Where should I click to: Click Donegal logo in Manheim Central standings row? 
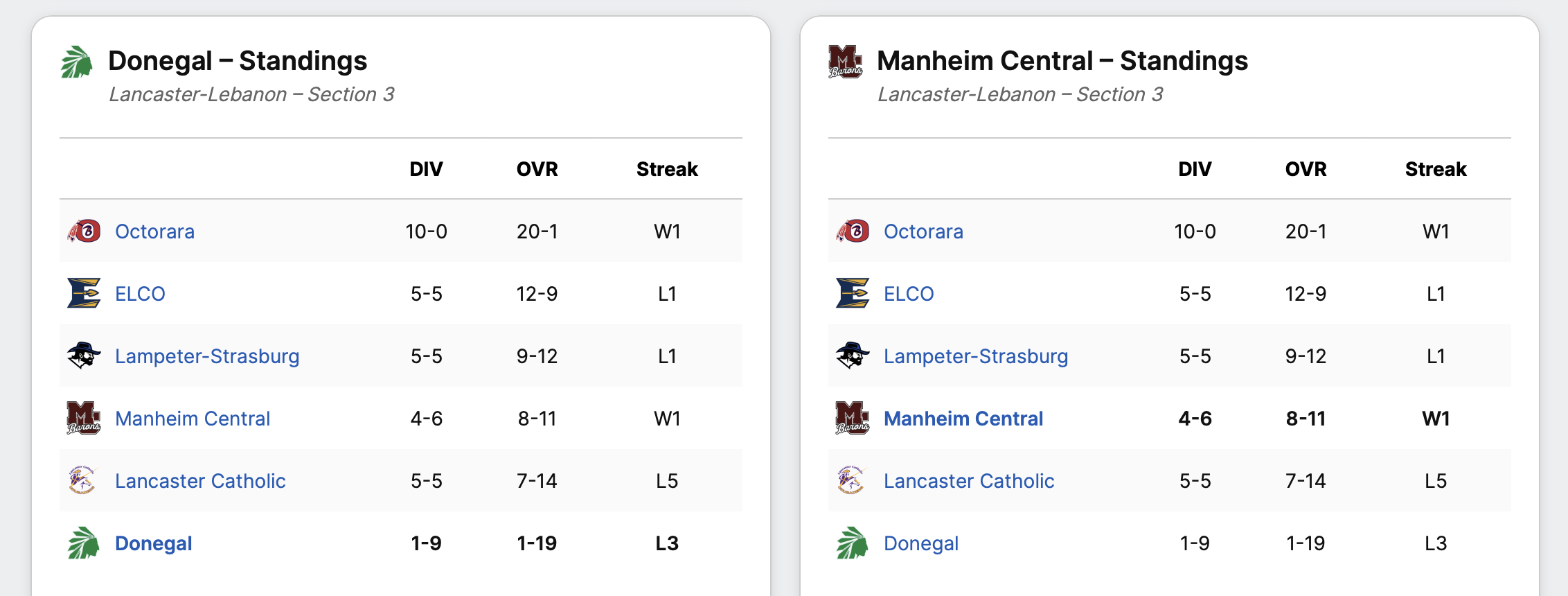[x=851, y=543]
